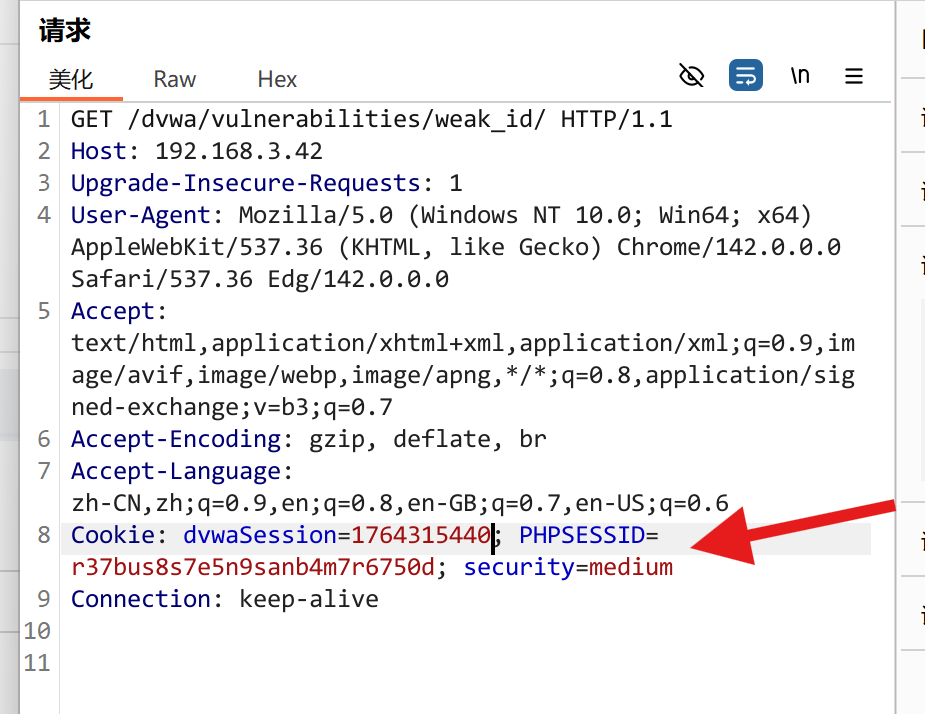Screen dimensions: 925x714
Task: Click the Accept-Language header name
Action: pyautogui.click(x=176, y=471)
